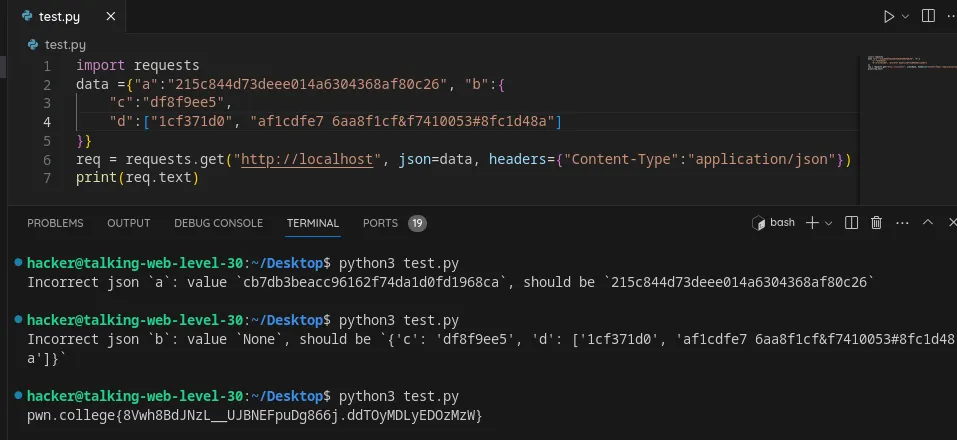Click line number 7 in the gutter

tap(47, 178)
